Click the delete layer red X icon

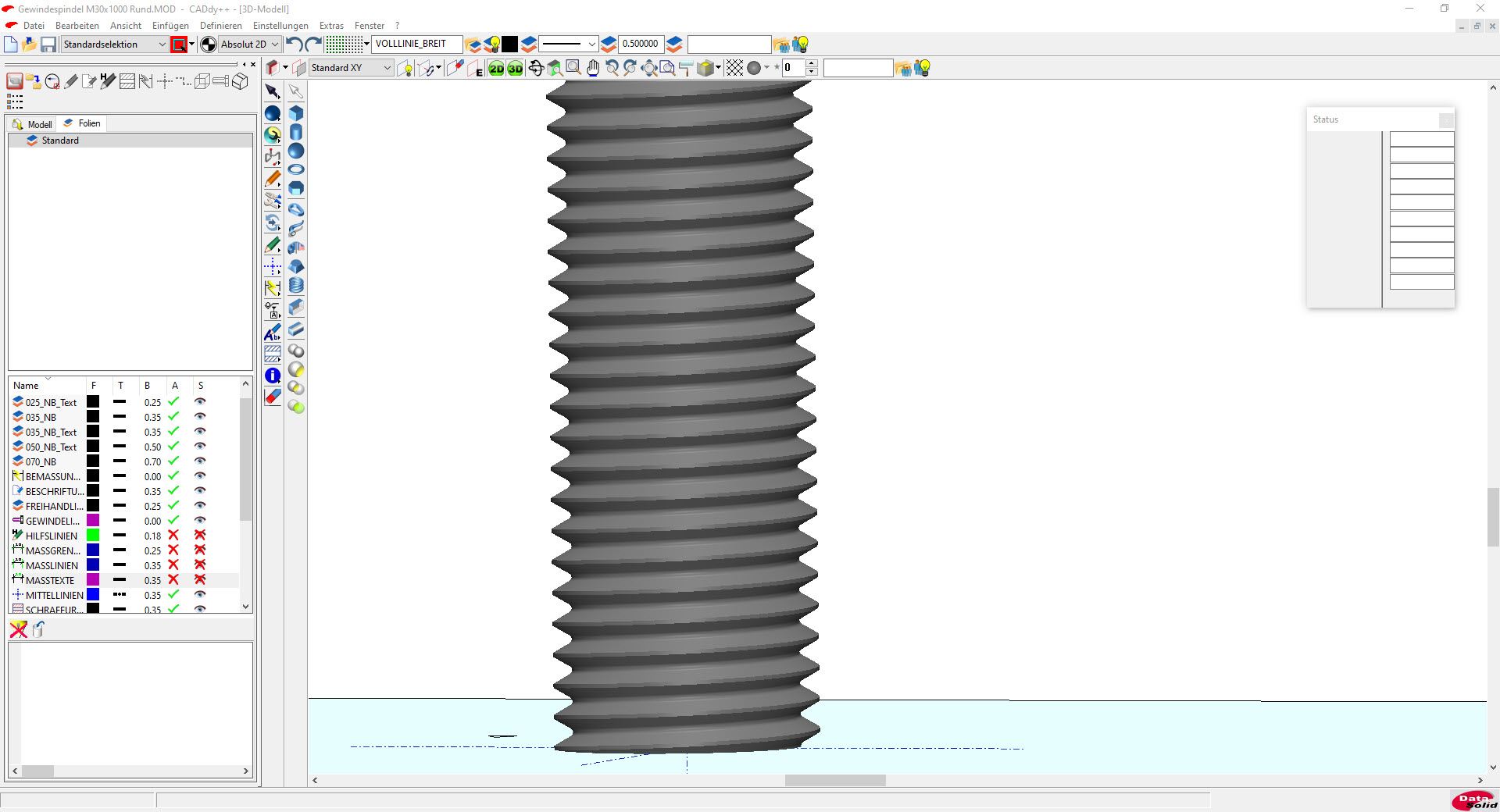coord(18,629)
